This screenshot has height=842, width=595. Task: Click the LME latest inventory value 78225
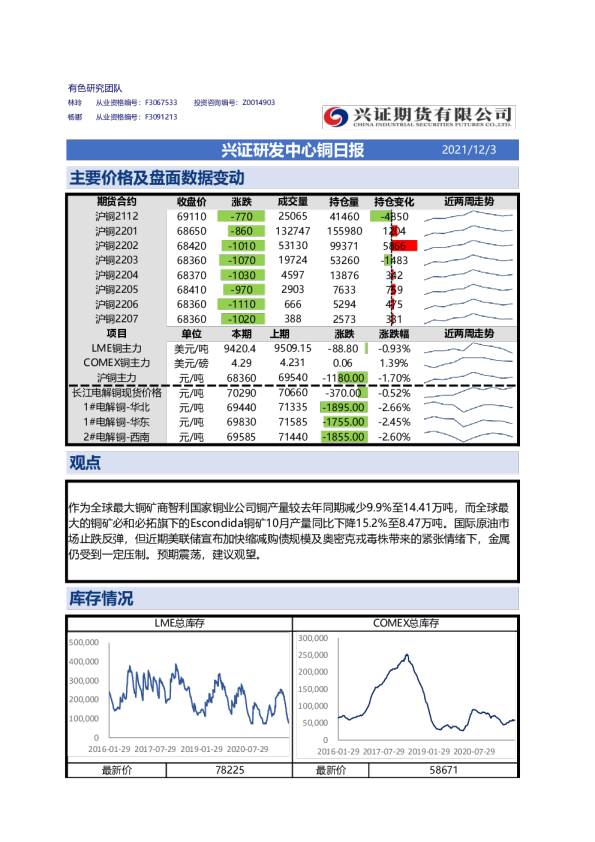point(230,770)
